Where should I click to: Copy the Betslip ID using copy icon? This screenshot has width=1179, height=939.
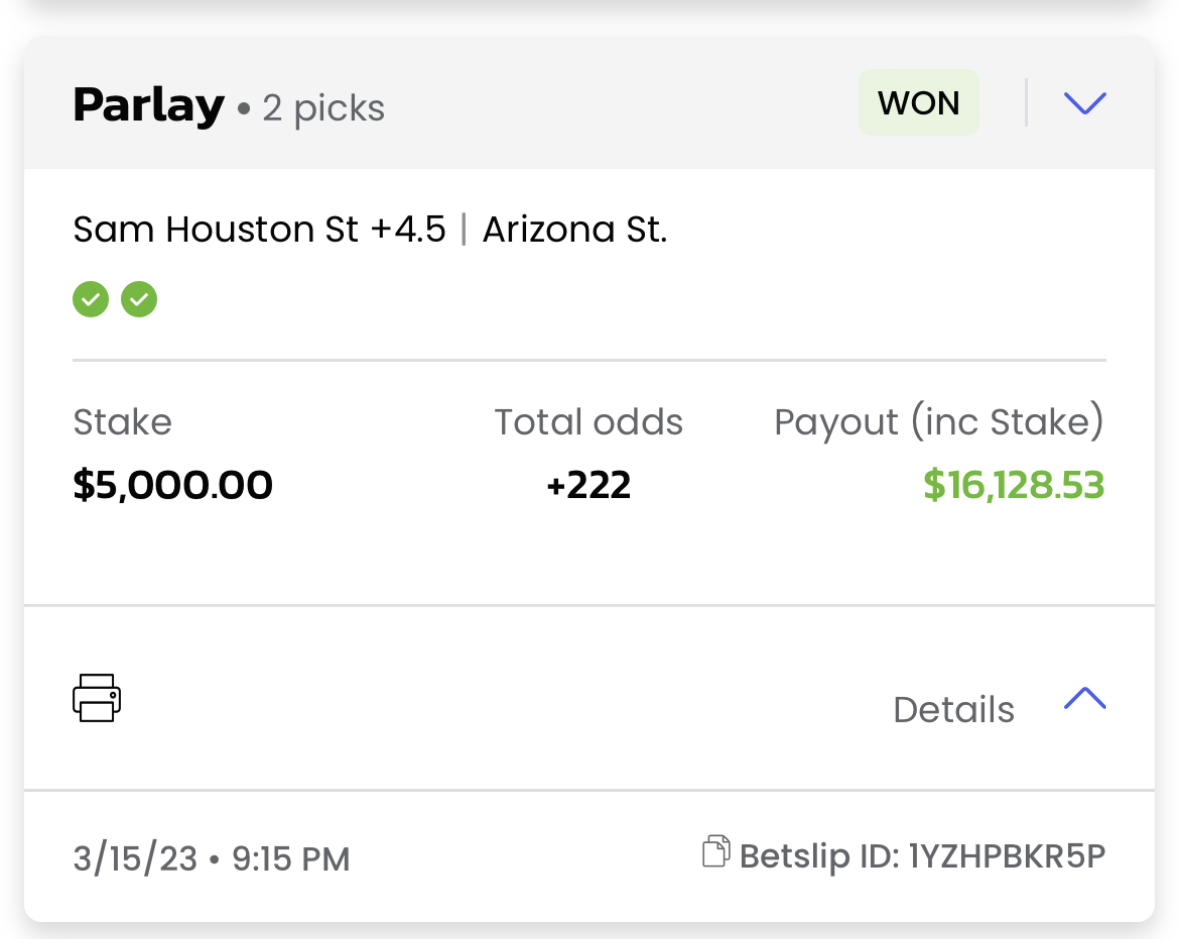tap(715, 853)
